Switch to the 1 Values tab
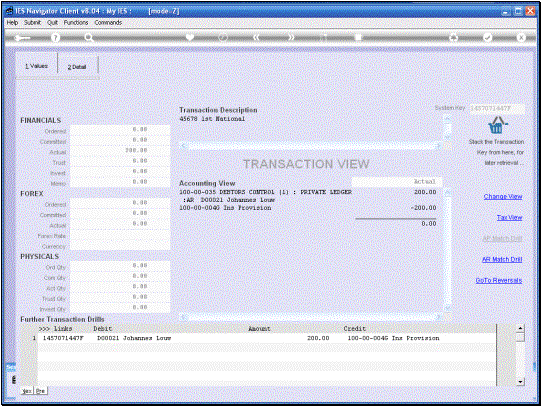541x406 pixels. [36, 66]
